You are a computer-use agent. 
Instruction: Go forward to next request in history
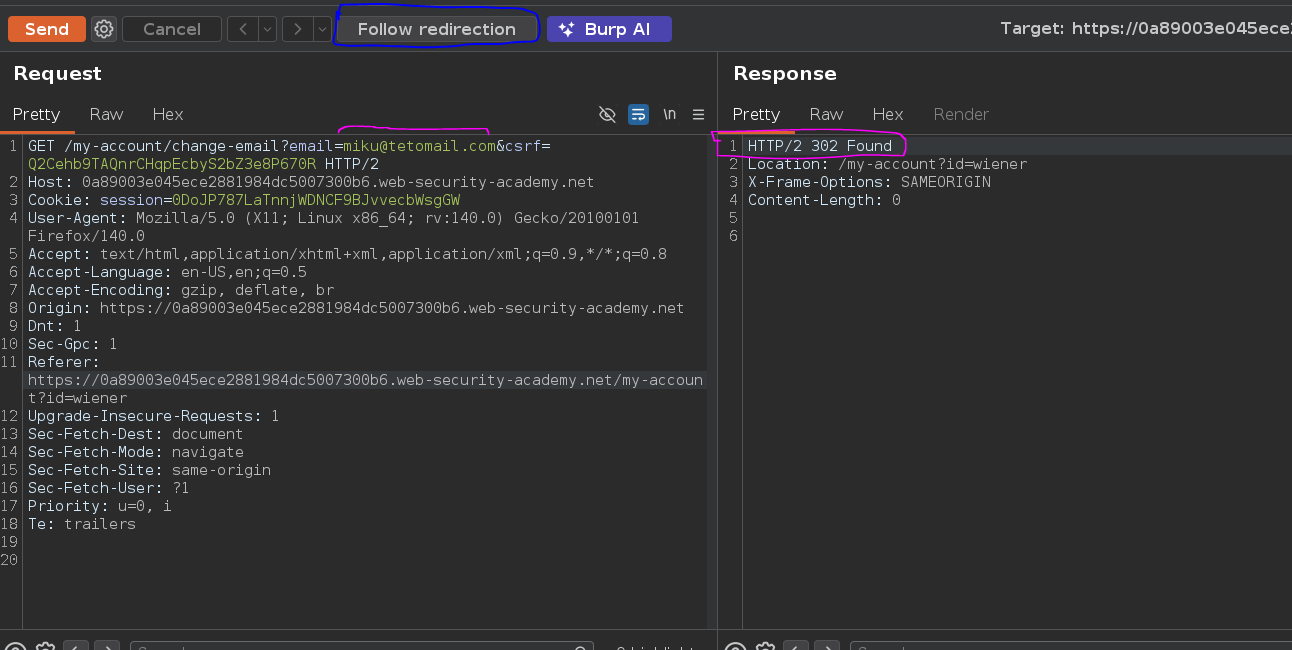(297, 29)
